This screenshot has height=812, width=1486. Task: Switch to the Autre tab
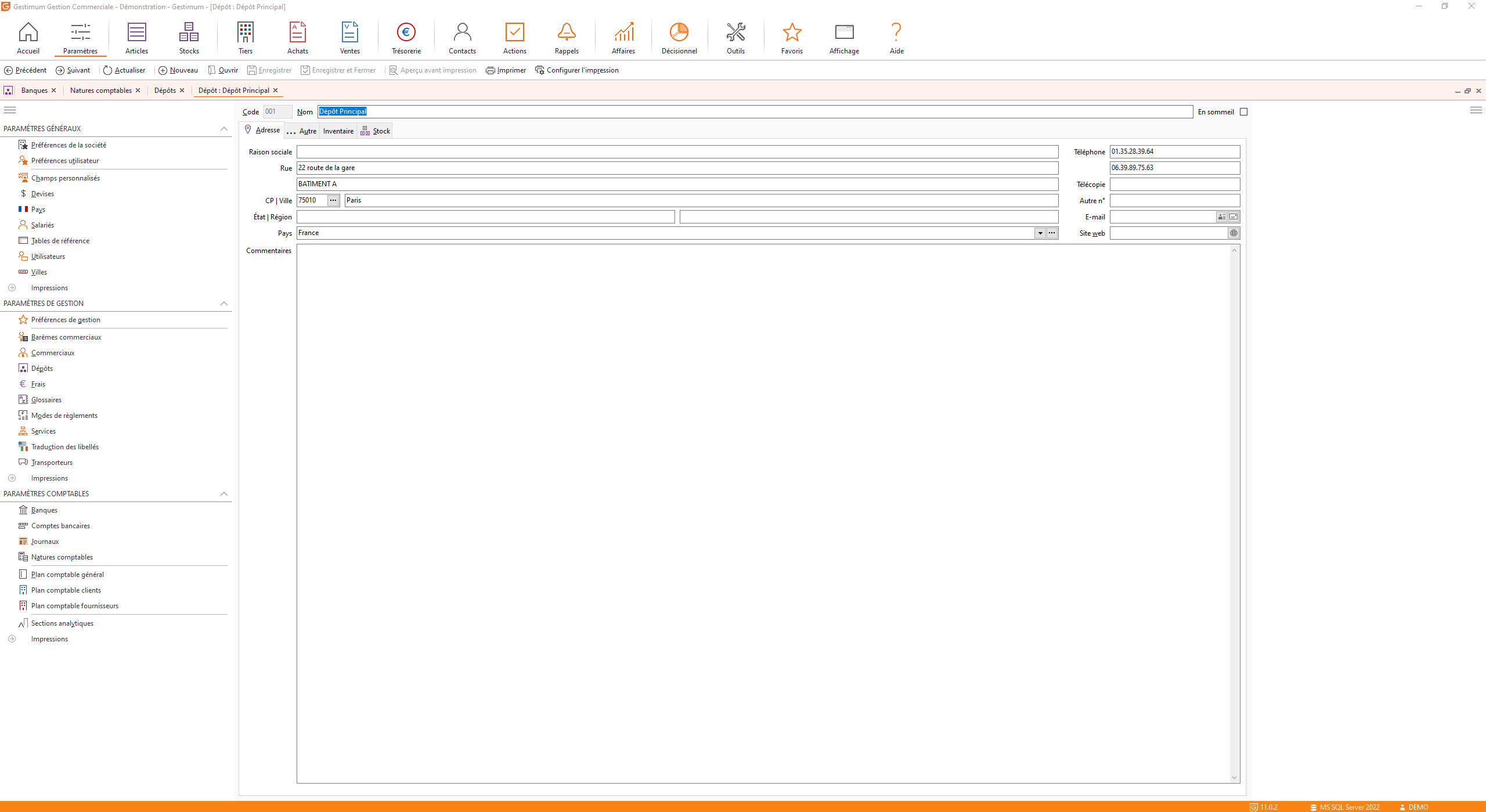coord(302,131)
